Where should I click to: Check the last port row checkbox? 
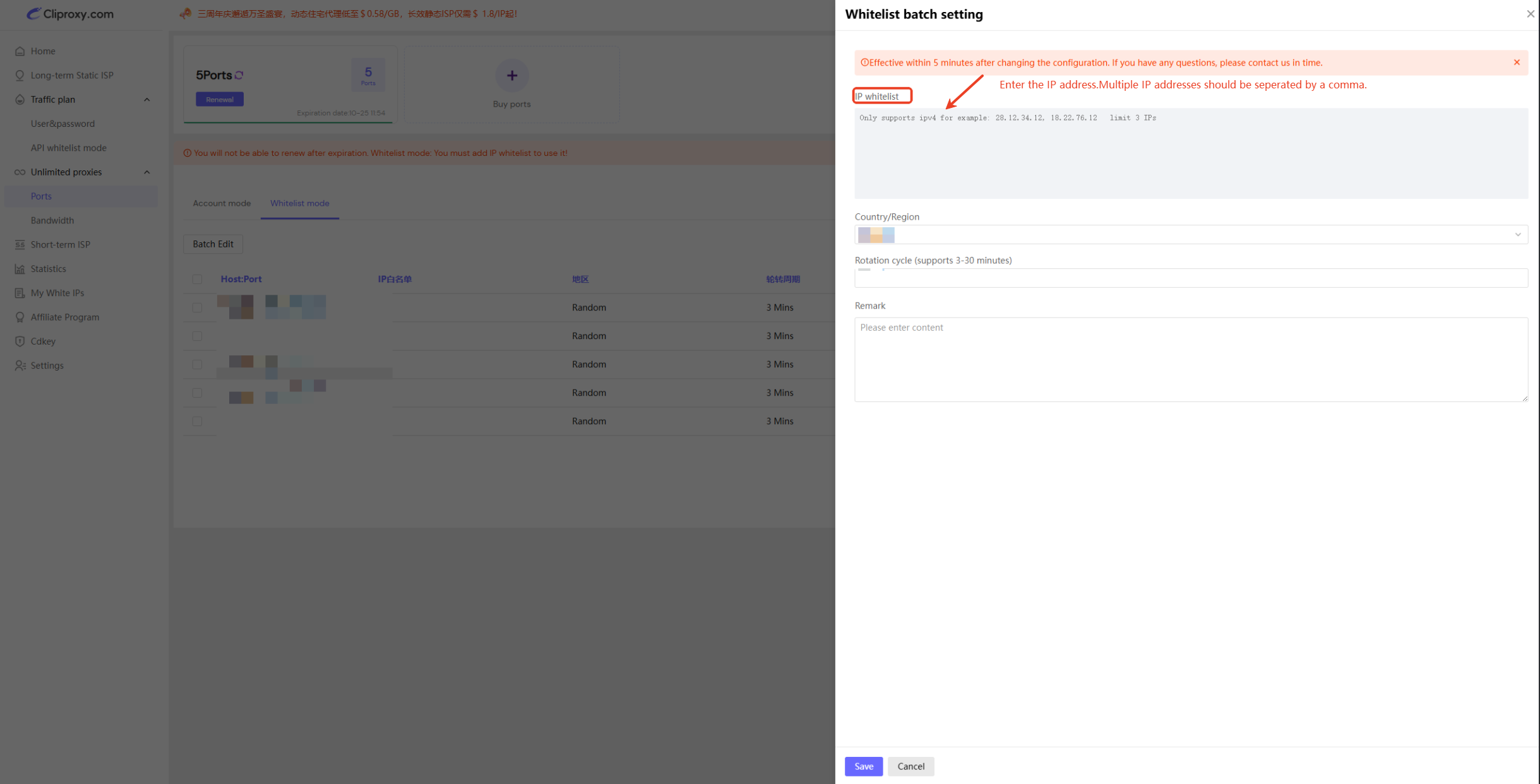click(x=197, y=421)
